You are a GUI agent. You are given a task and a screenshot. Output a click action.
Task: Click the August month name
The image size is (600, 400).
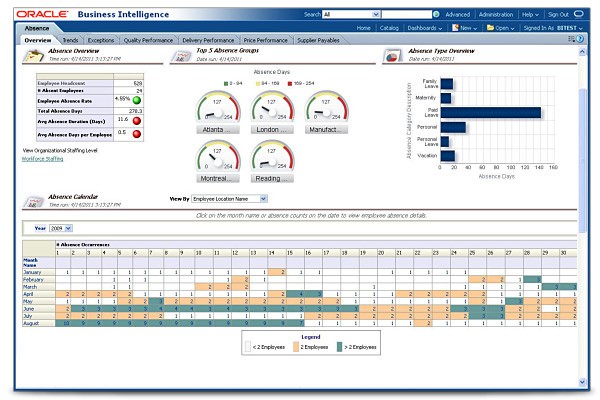coord(31,323)
